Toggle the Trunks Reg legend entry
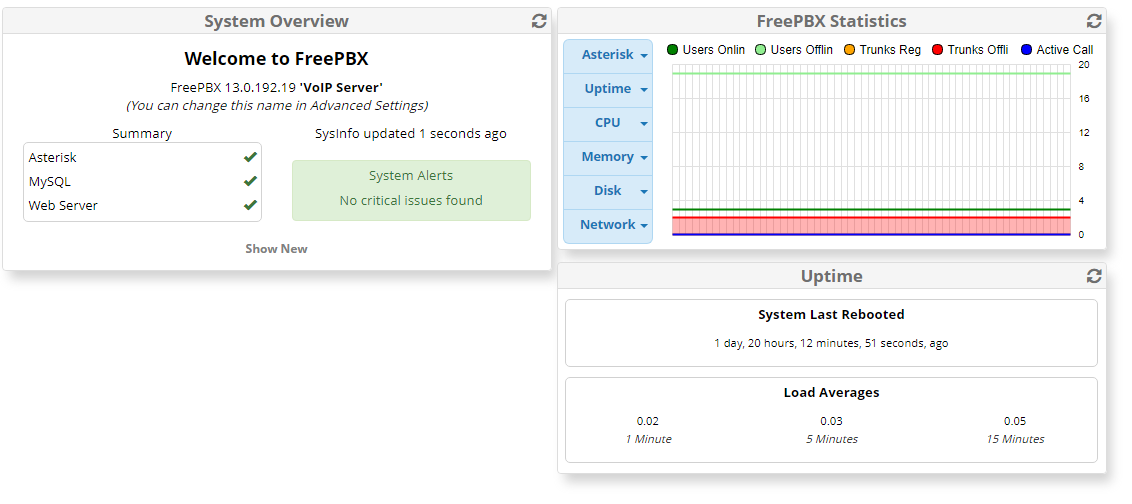Screen dimensions: 1132x504 [882, 50]
